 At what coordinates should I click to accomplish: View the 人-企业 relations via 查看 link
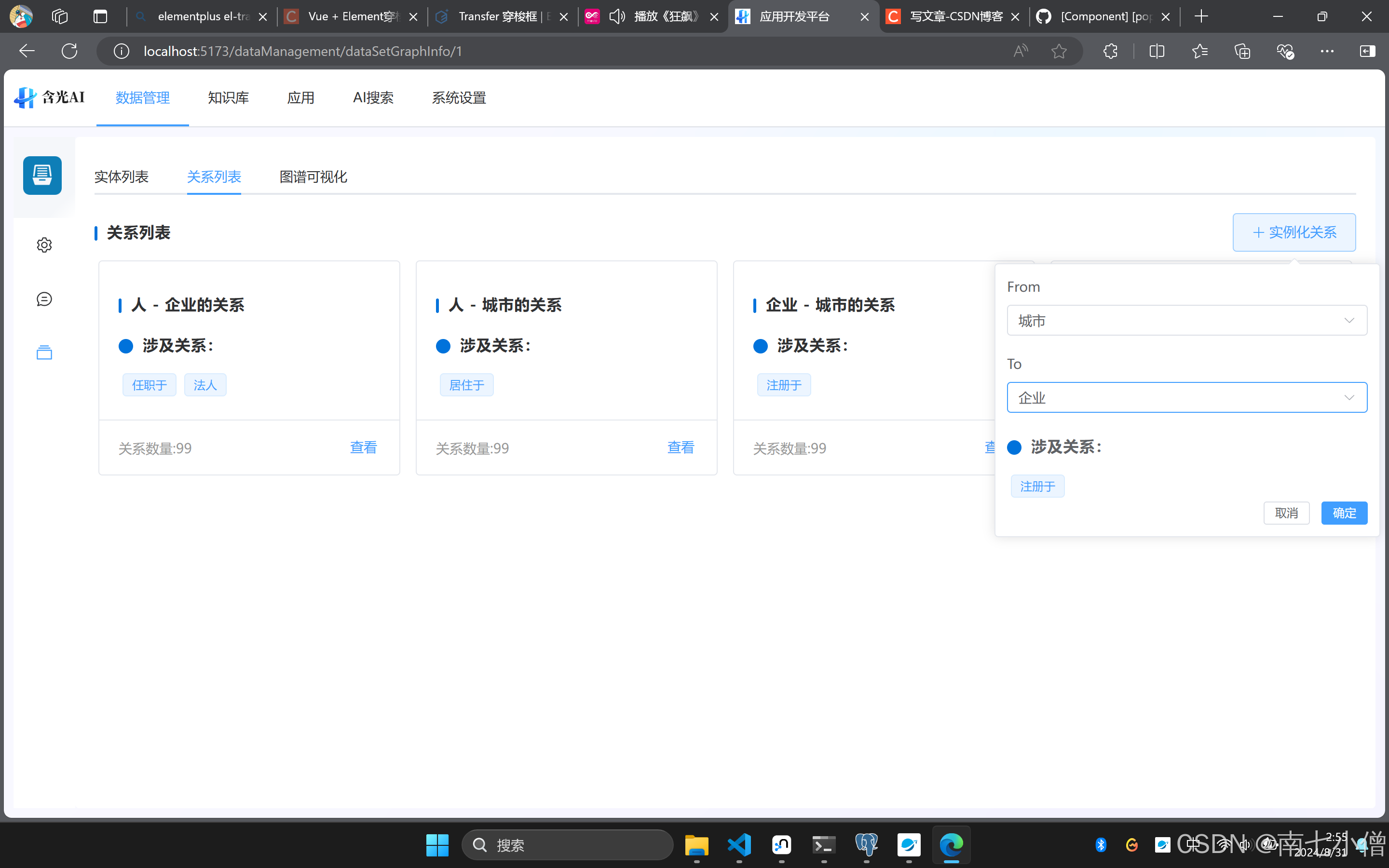(x=363, y=447)
